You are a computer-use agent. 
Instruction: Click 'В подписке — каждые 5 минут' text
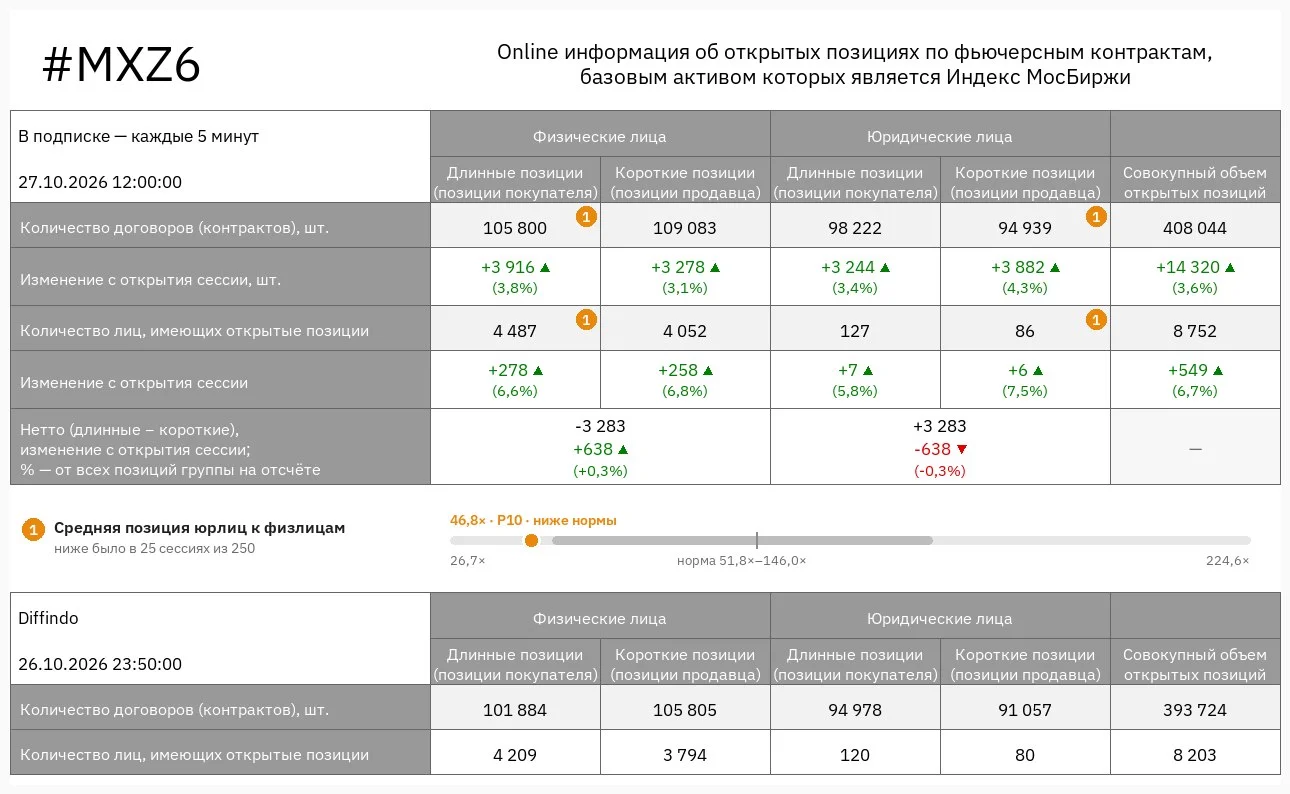coord(138,136)
